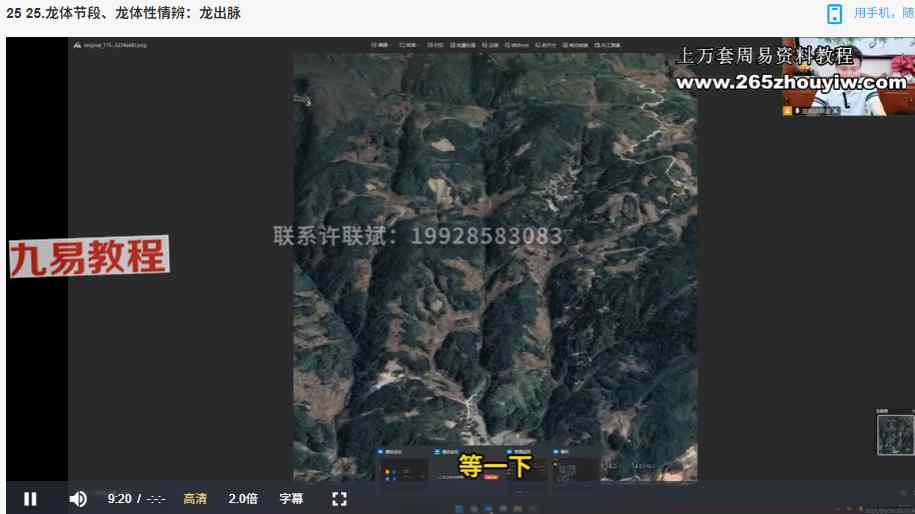Click the 等一下 subtitle caption text
This screenshot has height=514, width=915.
494,467
